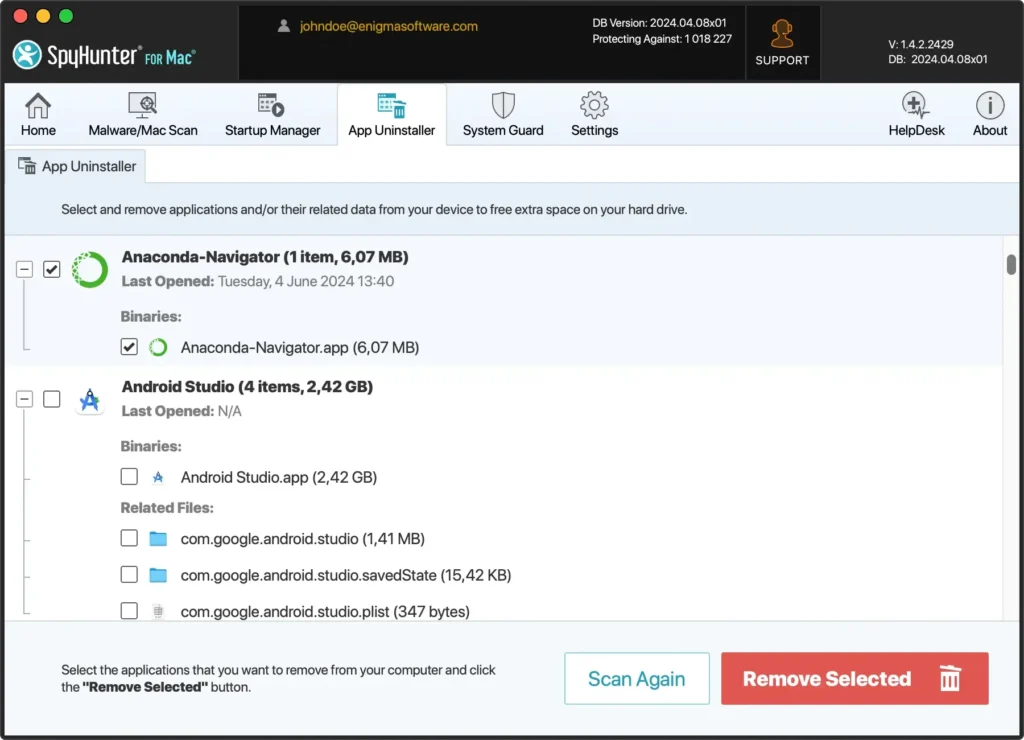Open the HelpDesk icon
This screenshot has height=740, width=1024.
(916, 105)
